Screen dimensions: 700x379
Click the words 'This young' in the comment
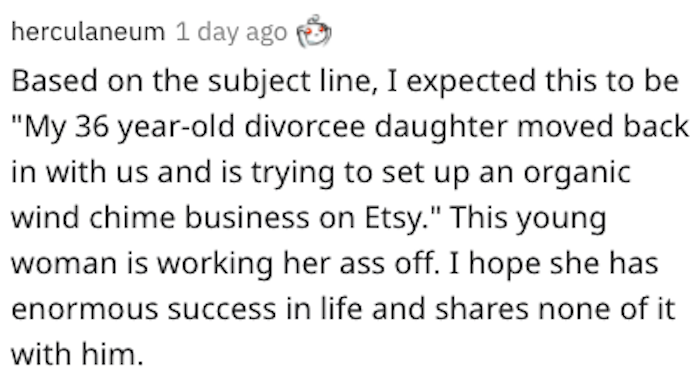coord(528,218)
